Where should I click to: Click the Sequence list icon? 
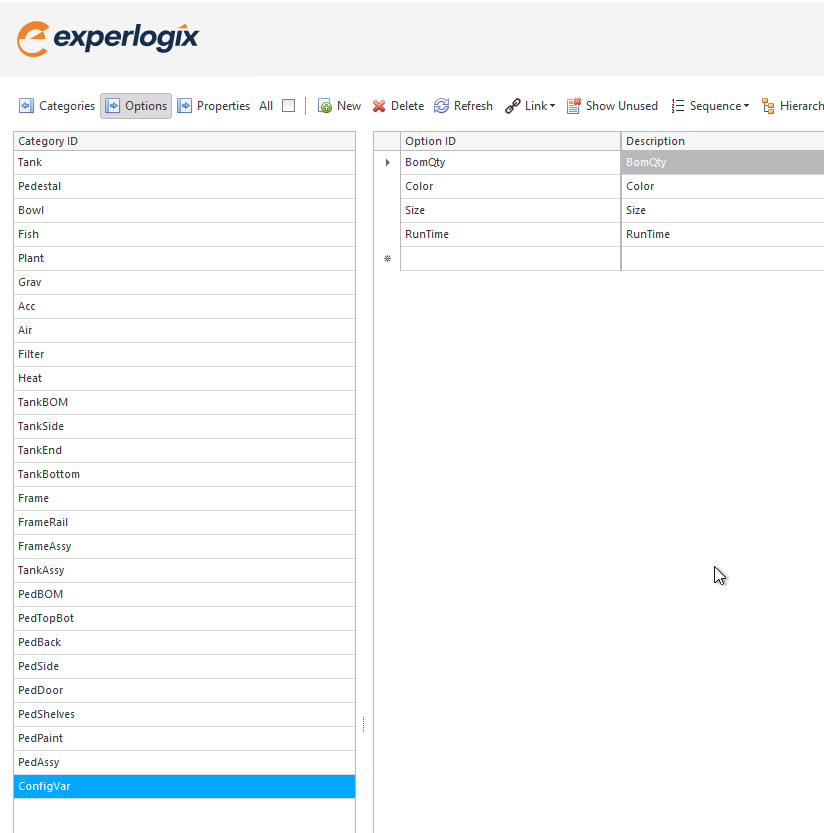coord(677,106)
